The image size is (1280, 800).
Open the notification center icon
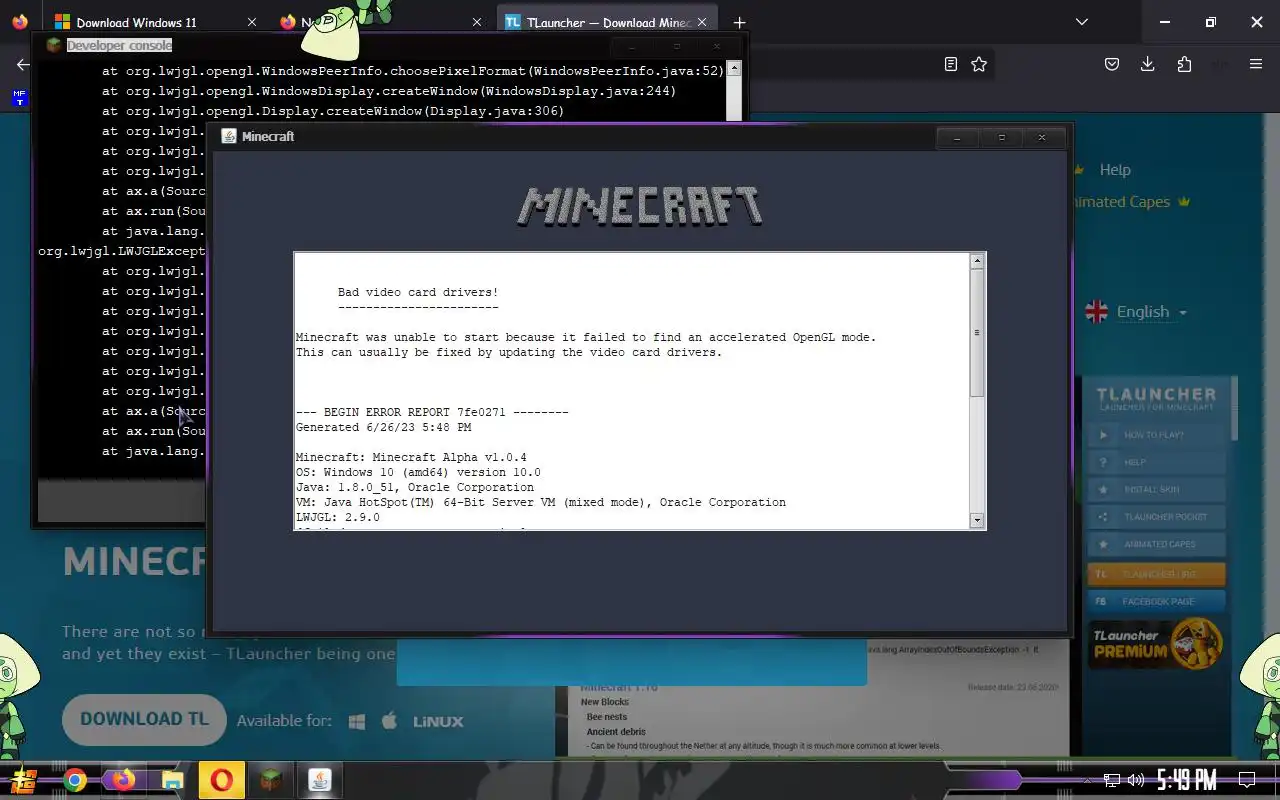click(x=1247, y=780)
